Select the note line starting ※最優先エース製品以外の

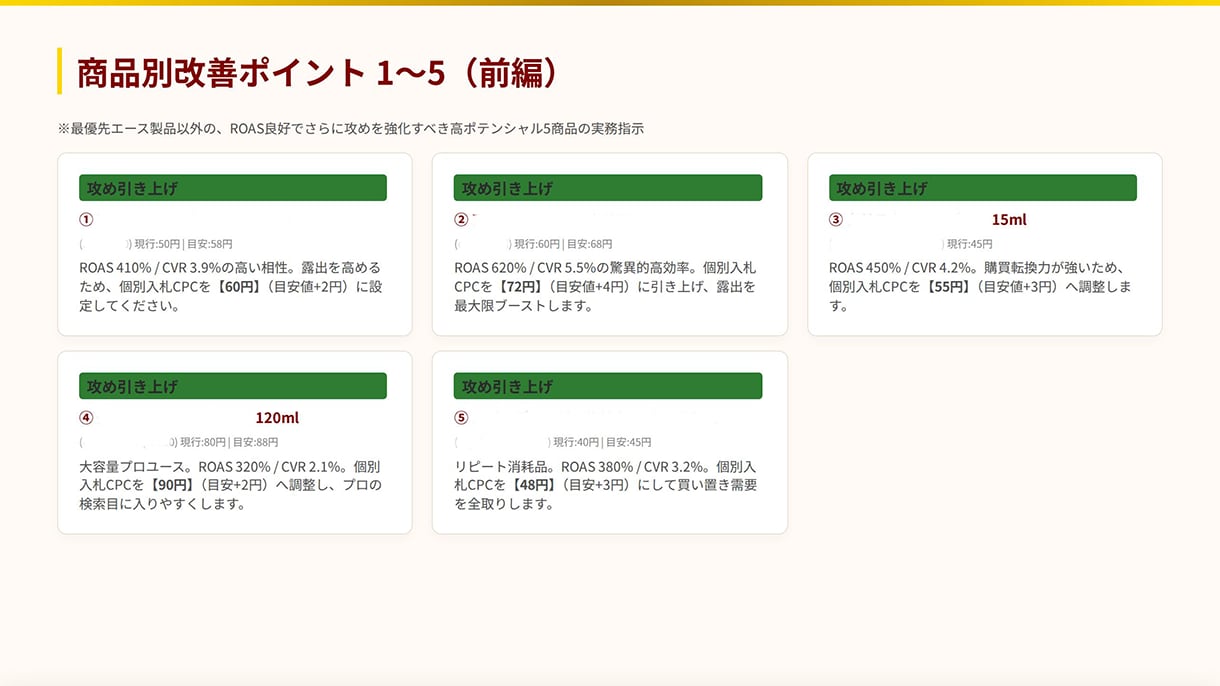(351, 128)
